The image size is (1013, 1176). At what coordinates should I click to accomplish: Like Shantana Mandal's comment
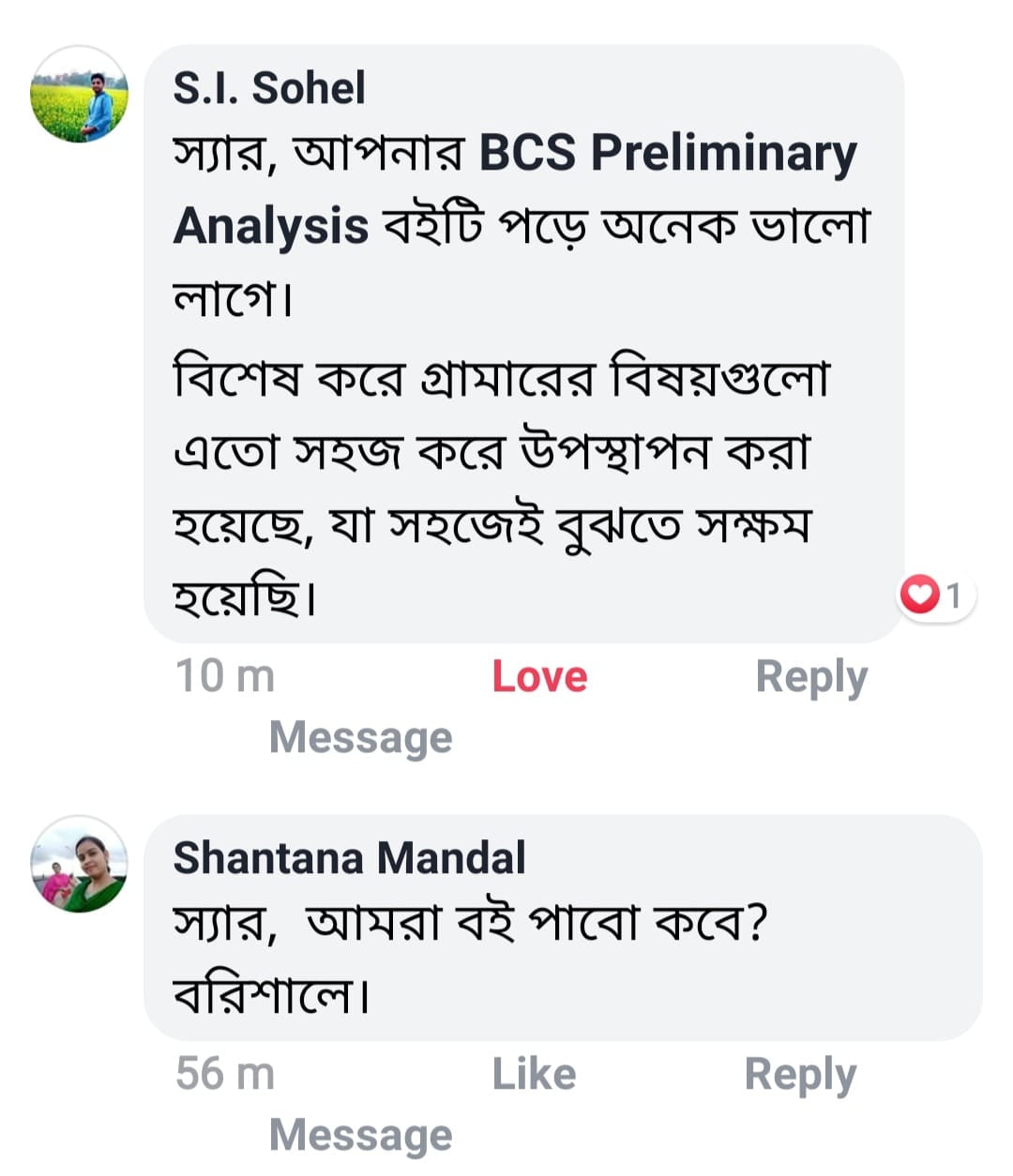click(x=534, y=1074)
